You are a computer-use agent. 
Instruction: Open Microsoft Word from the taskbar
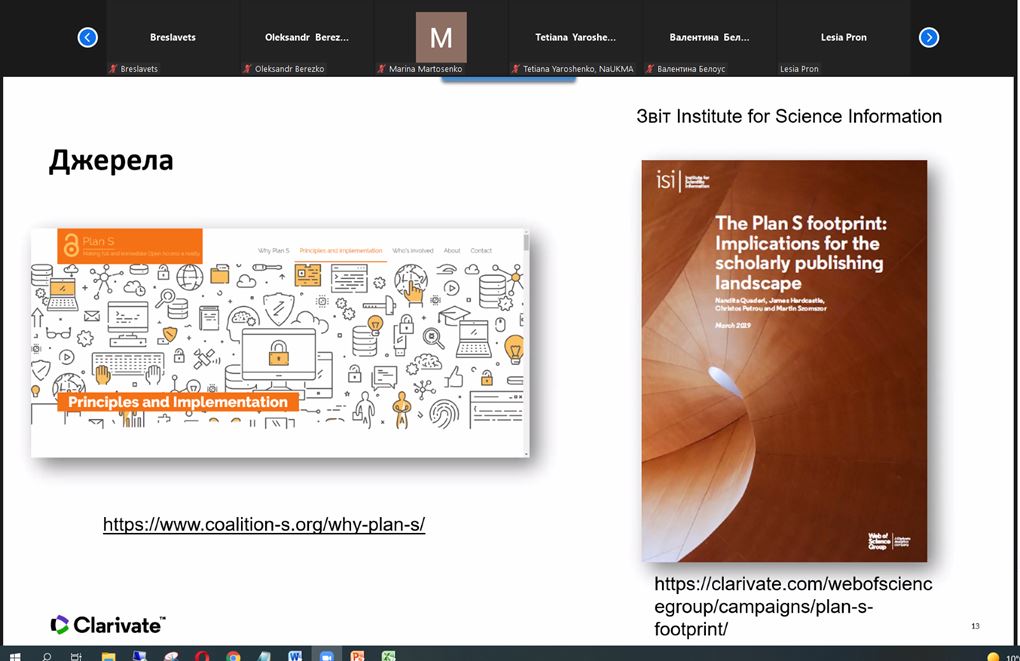click(x=295, y=656)
